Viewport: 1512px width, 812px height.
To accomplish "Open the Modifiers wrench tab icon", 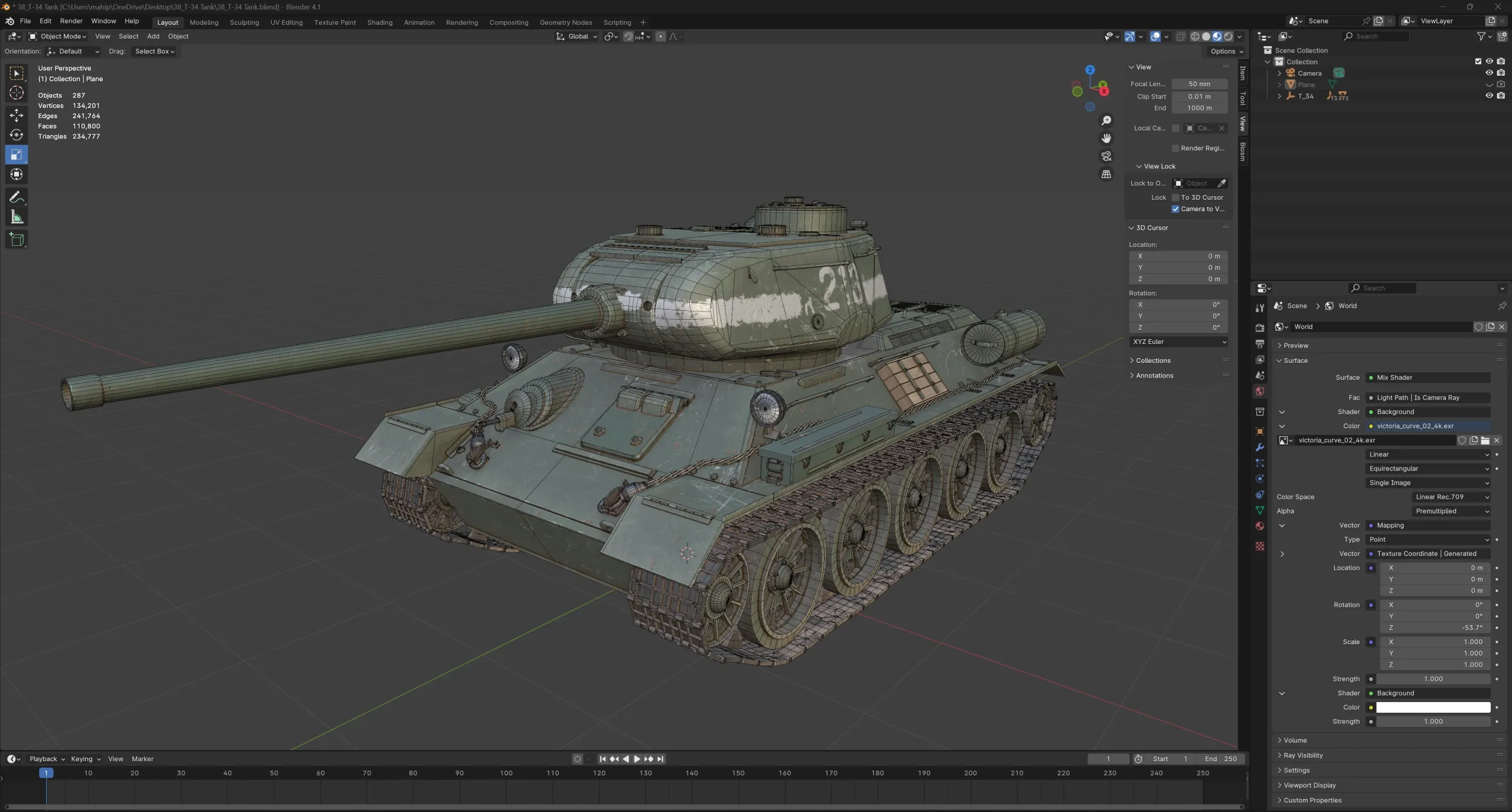I will tap(1260, 447).
